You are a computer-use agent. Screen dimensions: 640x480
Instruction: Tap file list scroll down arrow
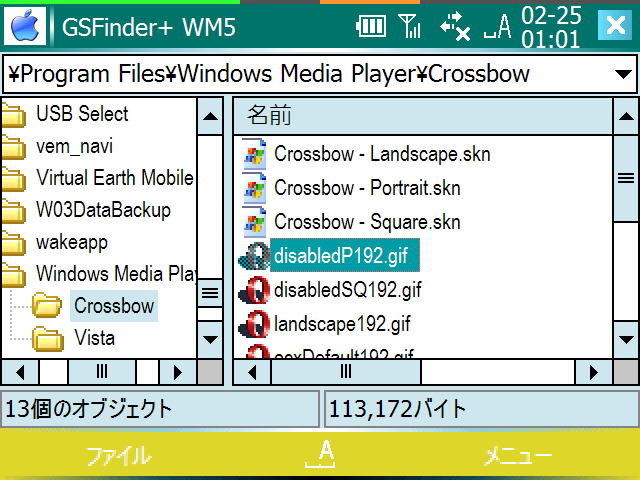point(626,340)
